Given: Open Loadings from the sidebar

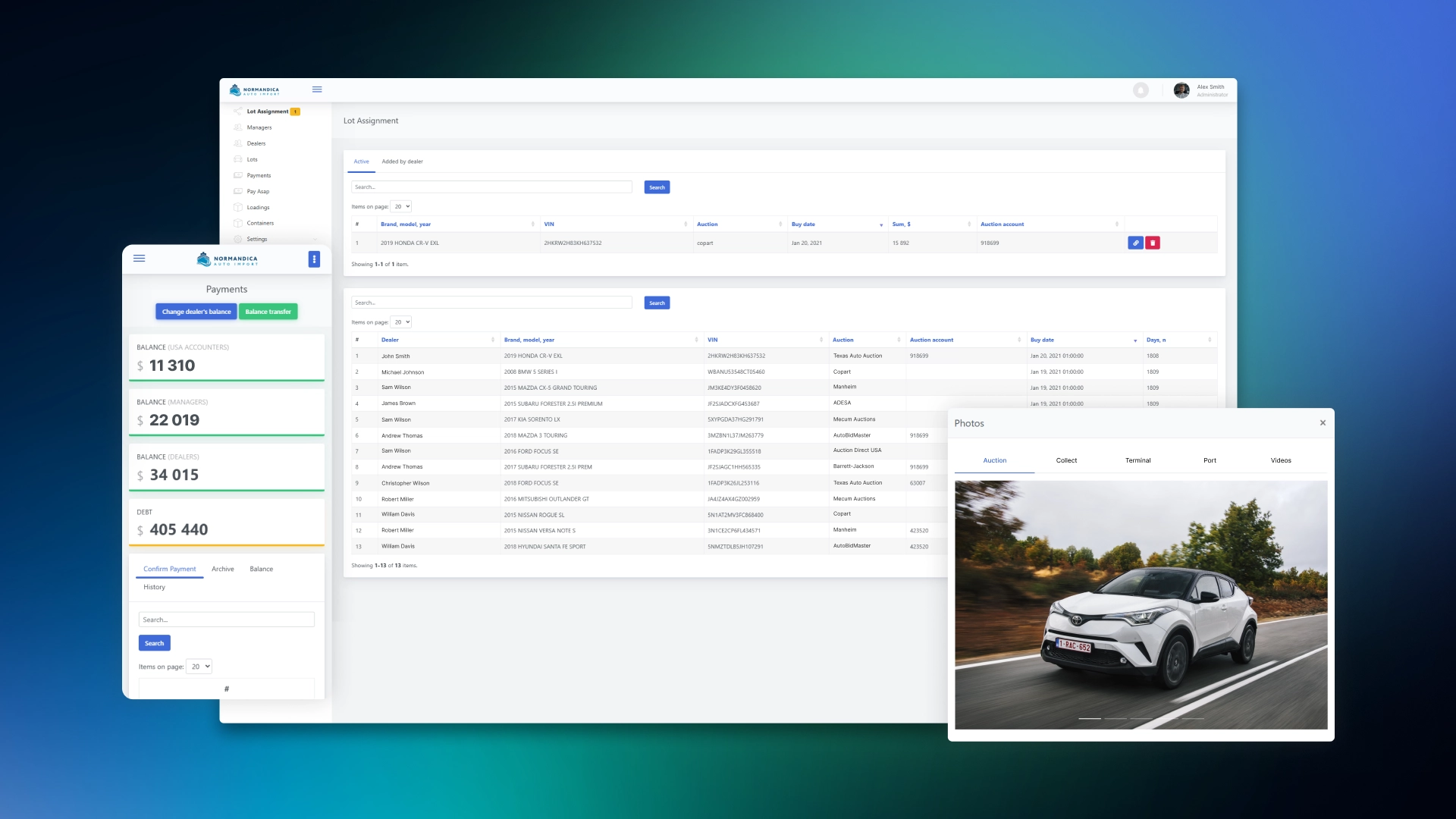Looking at the screenshot, I should [x=258, y=207].
